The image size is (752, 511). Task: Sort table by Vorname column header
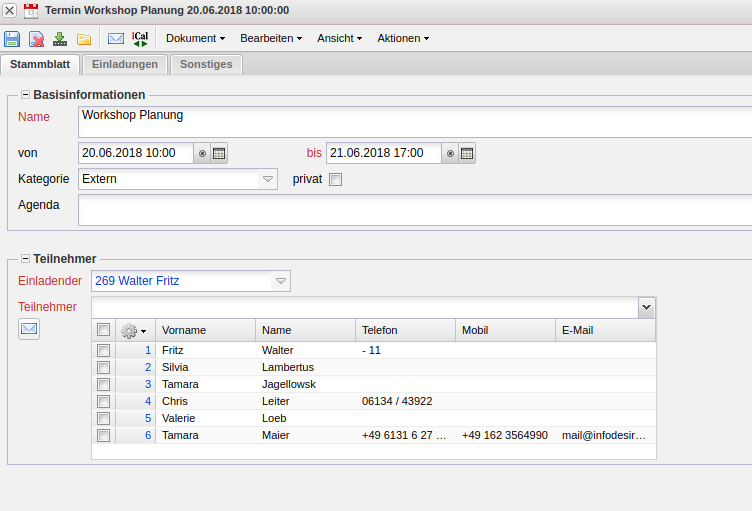[205, 330]
